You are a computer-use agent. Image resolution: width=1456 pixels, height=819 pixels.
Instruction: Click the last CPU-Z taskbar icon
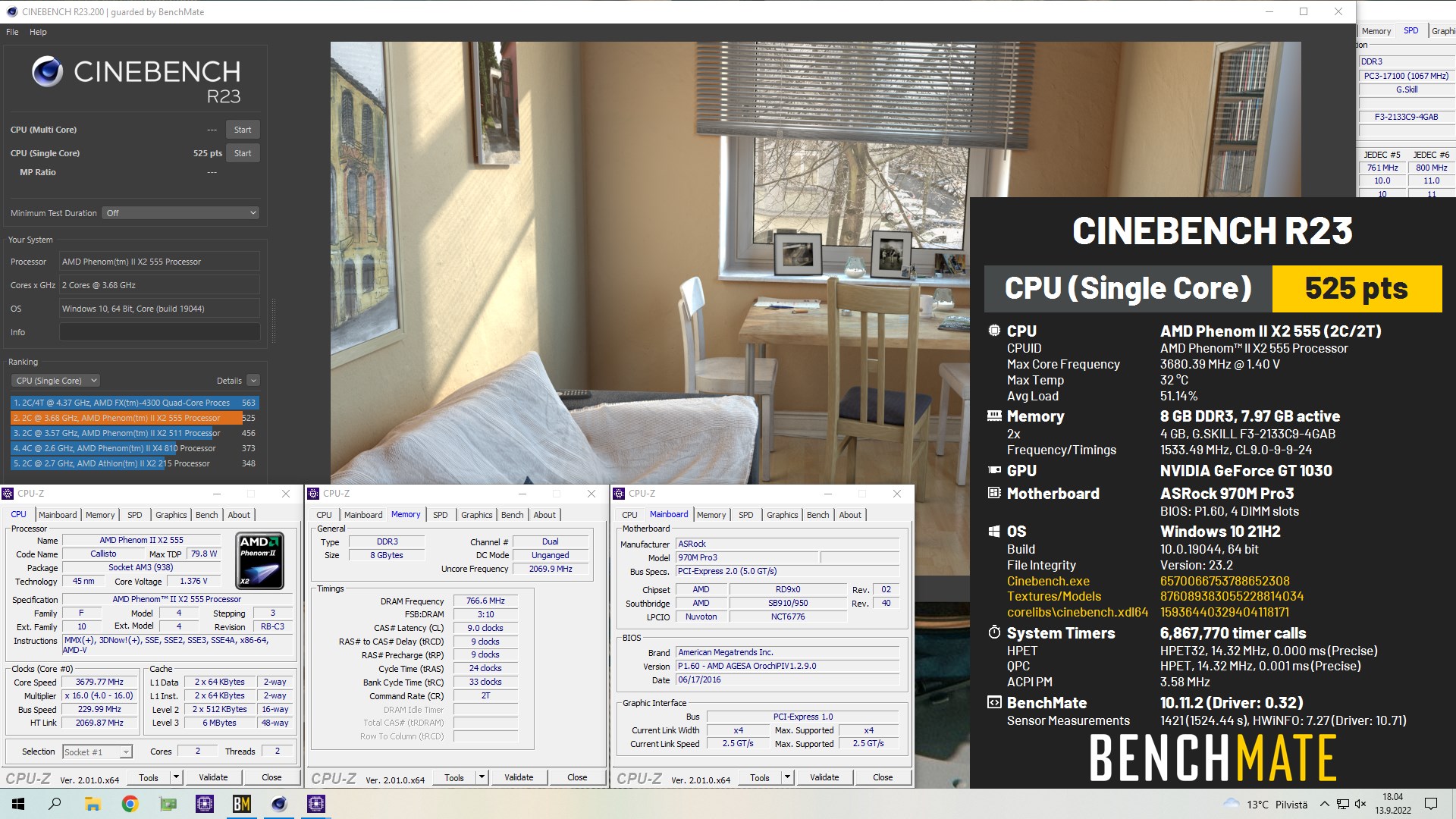tap(316, 804)
